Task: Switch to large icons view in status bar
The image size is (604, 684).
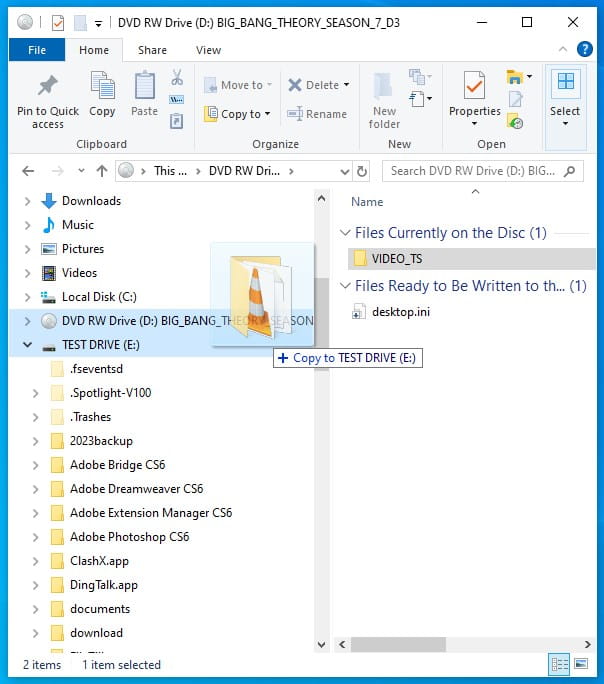Action: coord(580,665)
